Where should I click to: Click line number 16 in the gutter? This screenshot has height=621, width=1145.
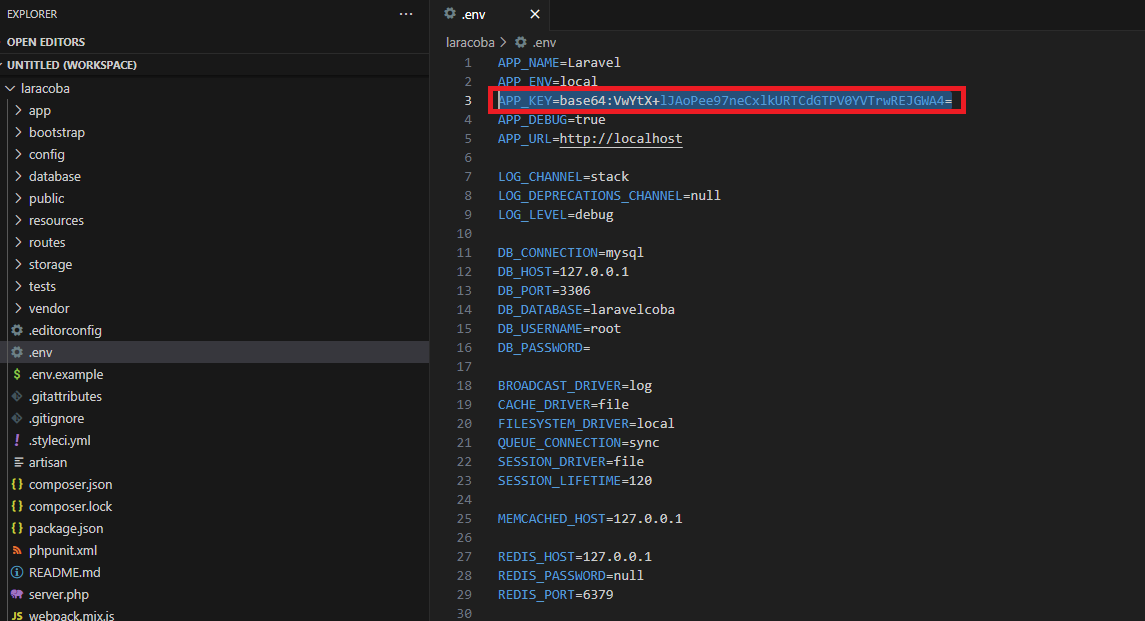[x=464, y=347]
